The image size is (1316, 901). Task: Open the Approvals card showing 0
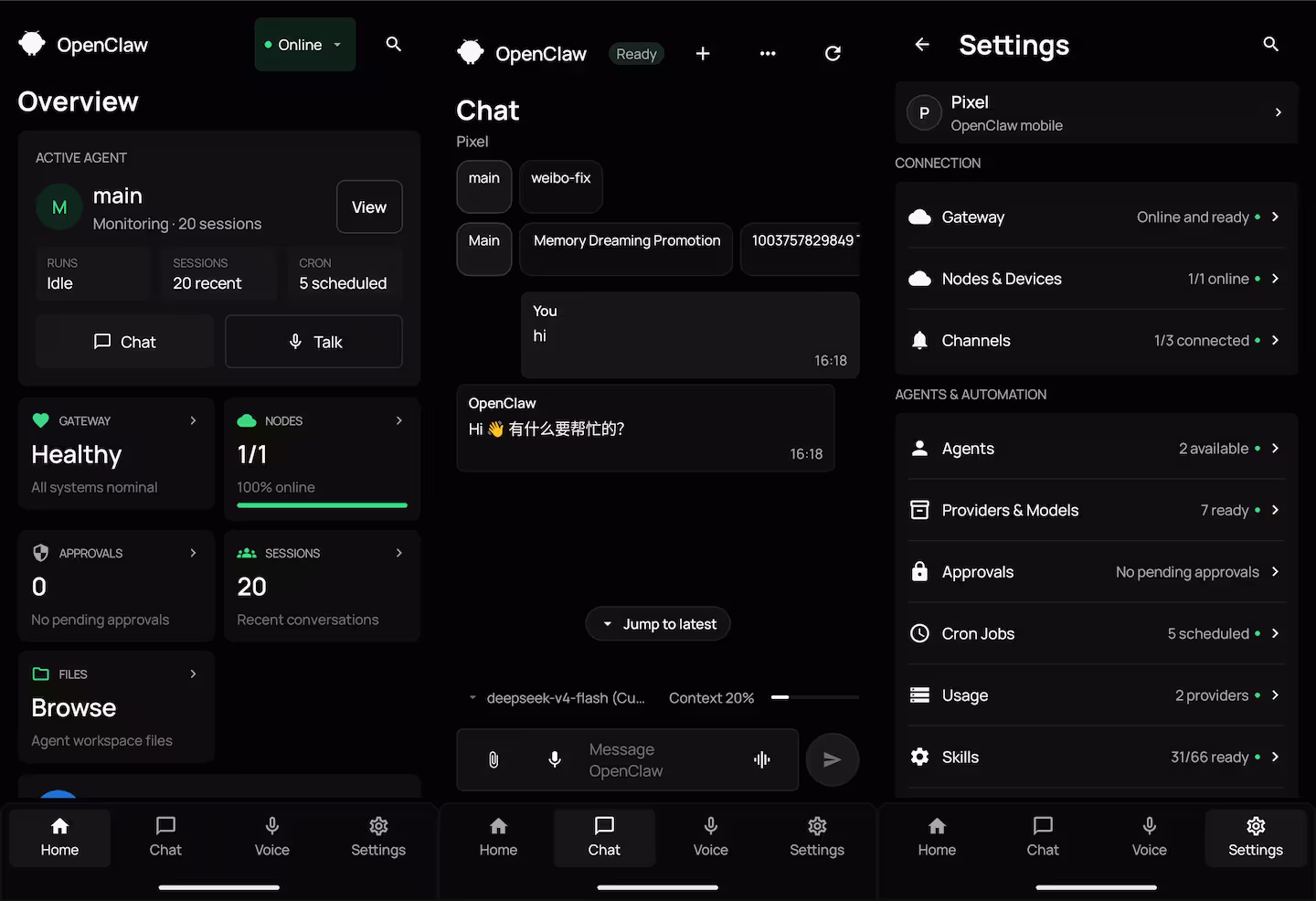point(116,586)
